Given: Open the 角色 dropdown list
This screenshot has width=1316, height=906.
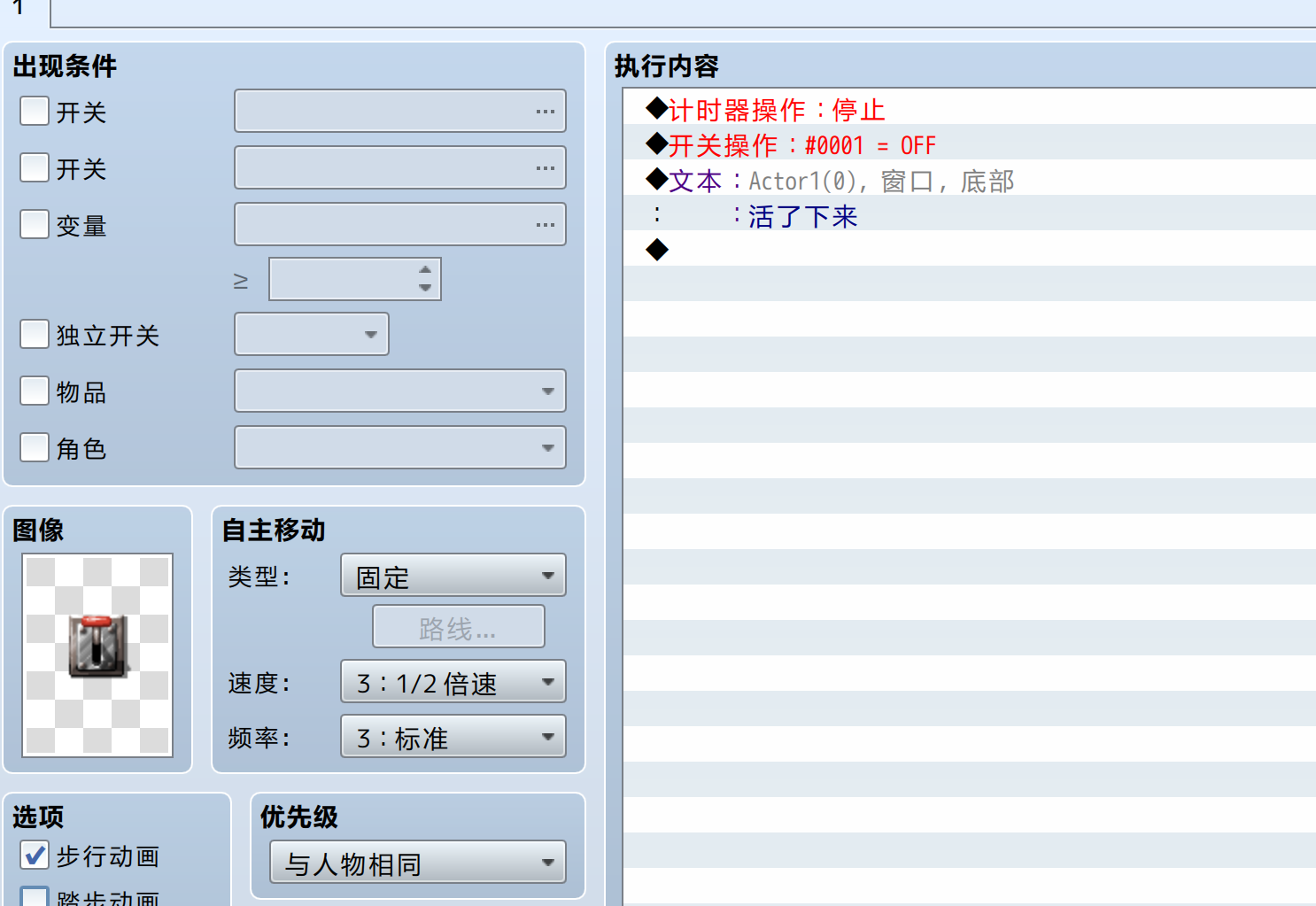Looking at the screenshot, I should coord(400,447).
